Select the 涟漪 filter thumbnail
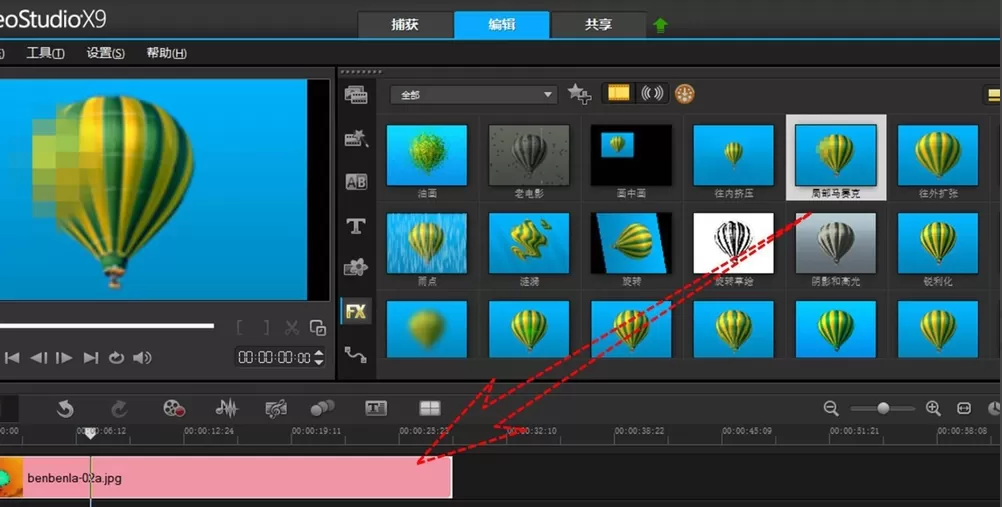1002x507 pixels. [529, 244]
